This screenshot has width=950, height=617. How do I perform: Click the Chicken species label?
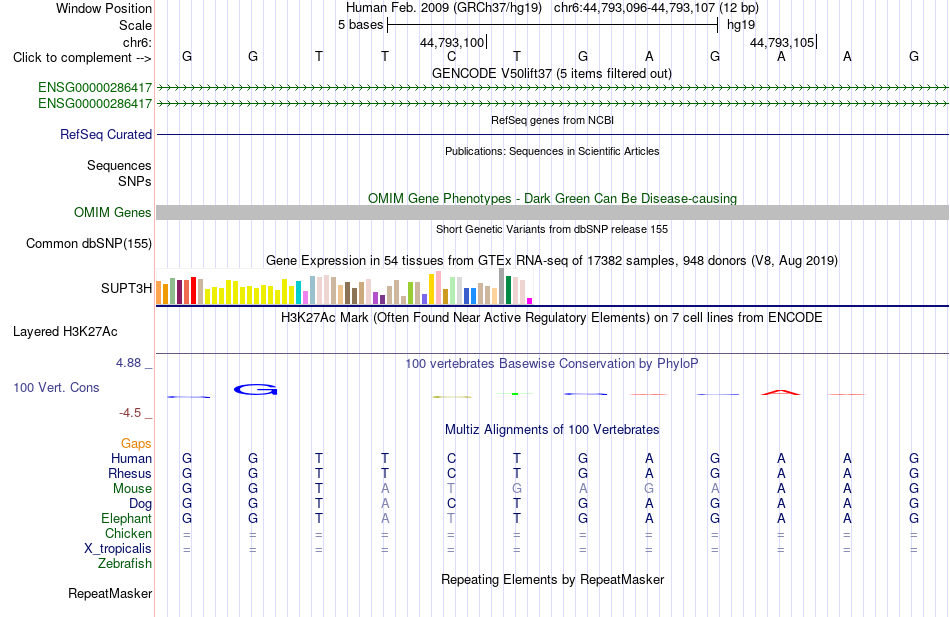coord(128,533)
